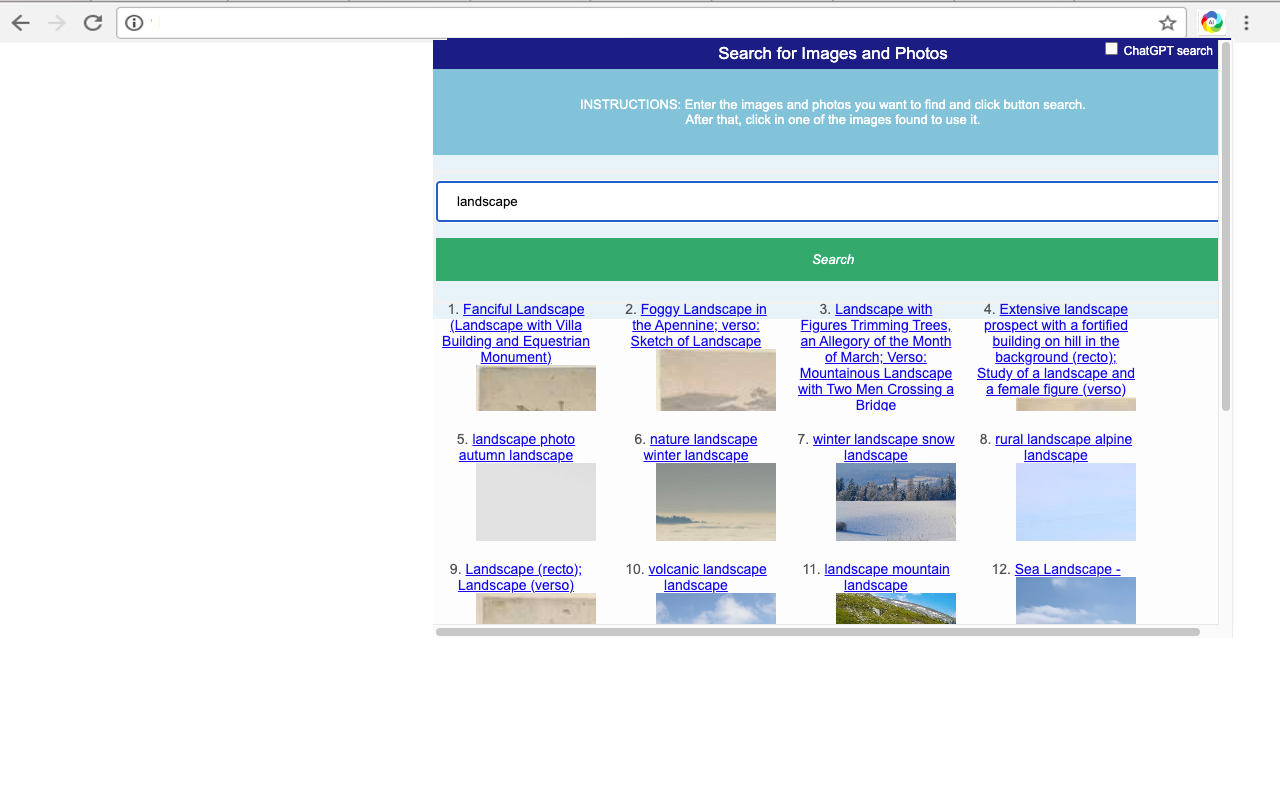Click the browser forward arrow

coord(57,23)
